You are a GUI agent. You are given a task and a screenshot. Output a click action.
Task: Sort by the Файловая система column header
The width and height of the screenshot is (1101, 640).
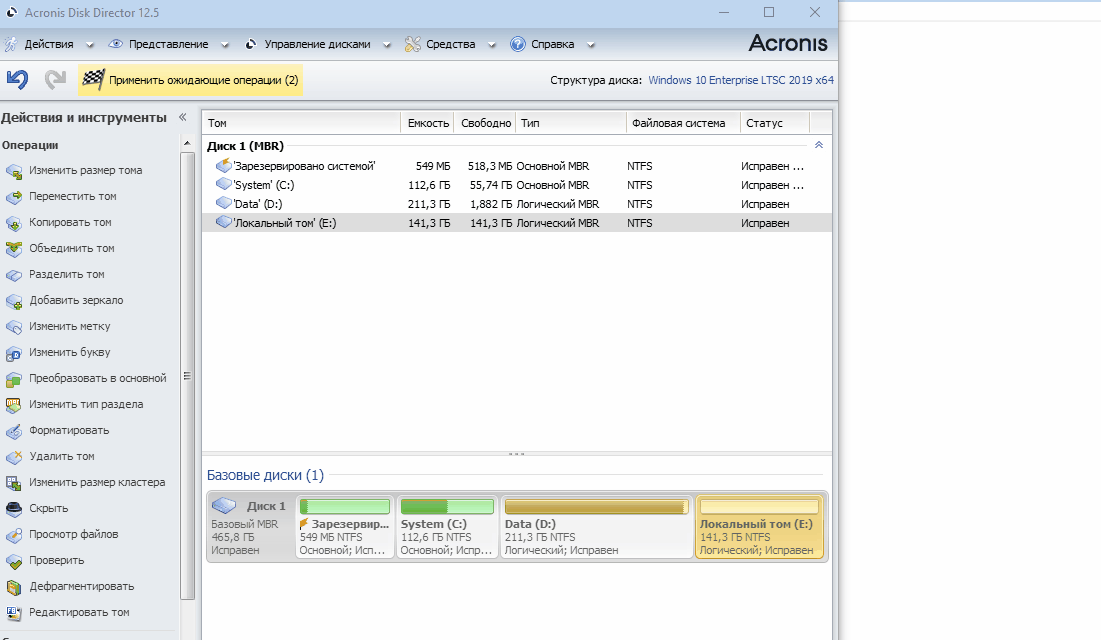pyautogui.click(x=683, y=123)
